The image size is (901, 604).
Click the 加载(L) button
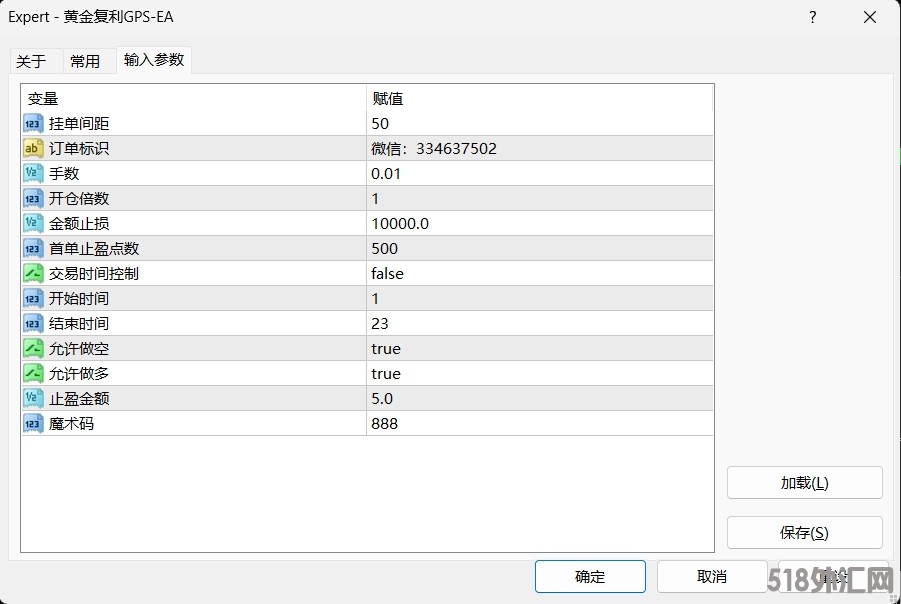coord(804,483)
